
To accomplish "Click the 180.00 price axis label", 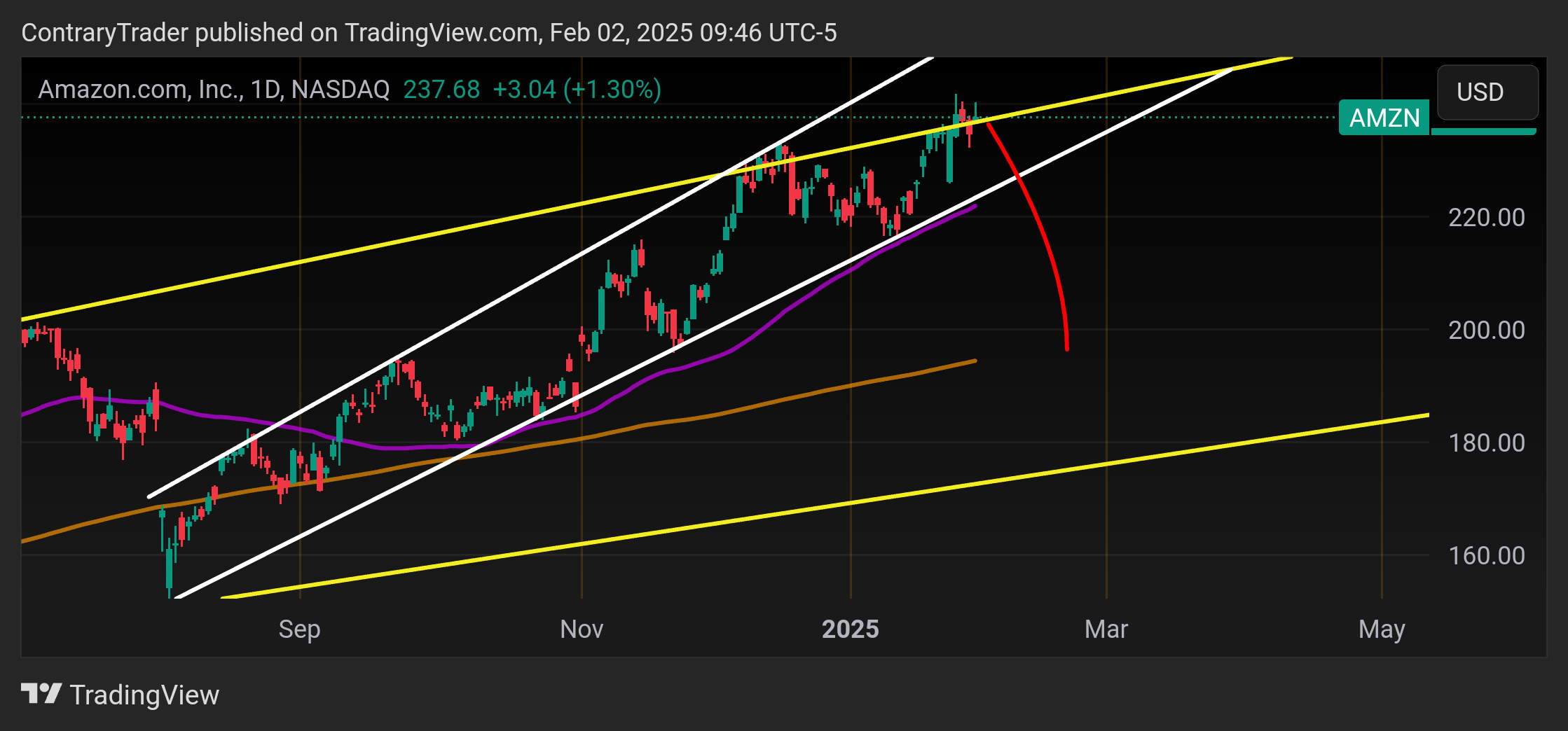I will point(1486,443).
